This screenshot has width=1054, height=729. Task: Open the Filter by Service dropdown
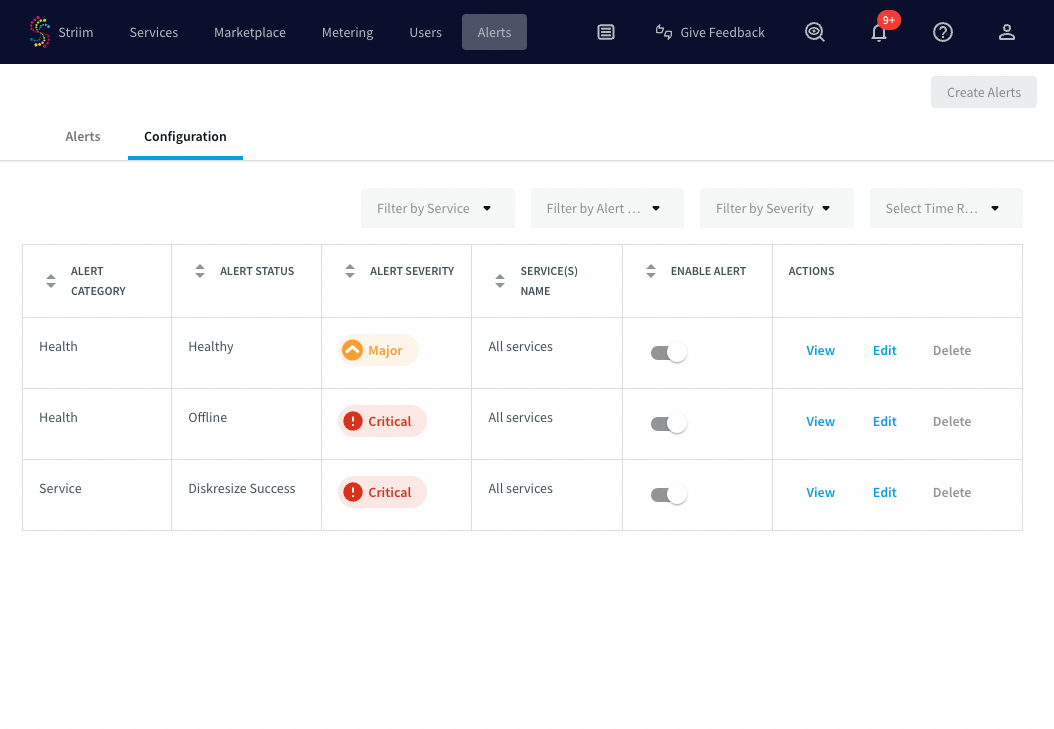[x=437, y=208]
